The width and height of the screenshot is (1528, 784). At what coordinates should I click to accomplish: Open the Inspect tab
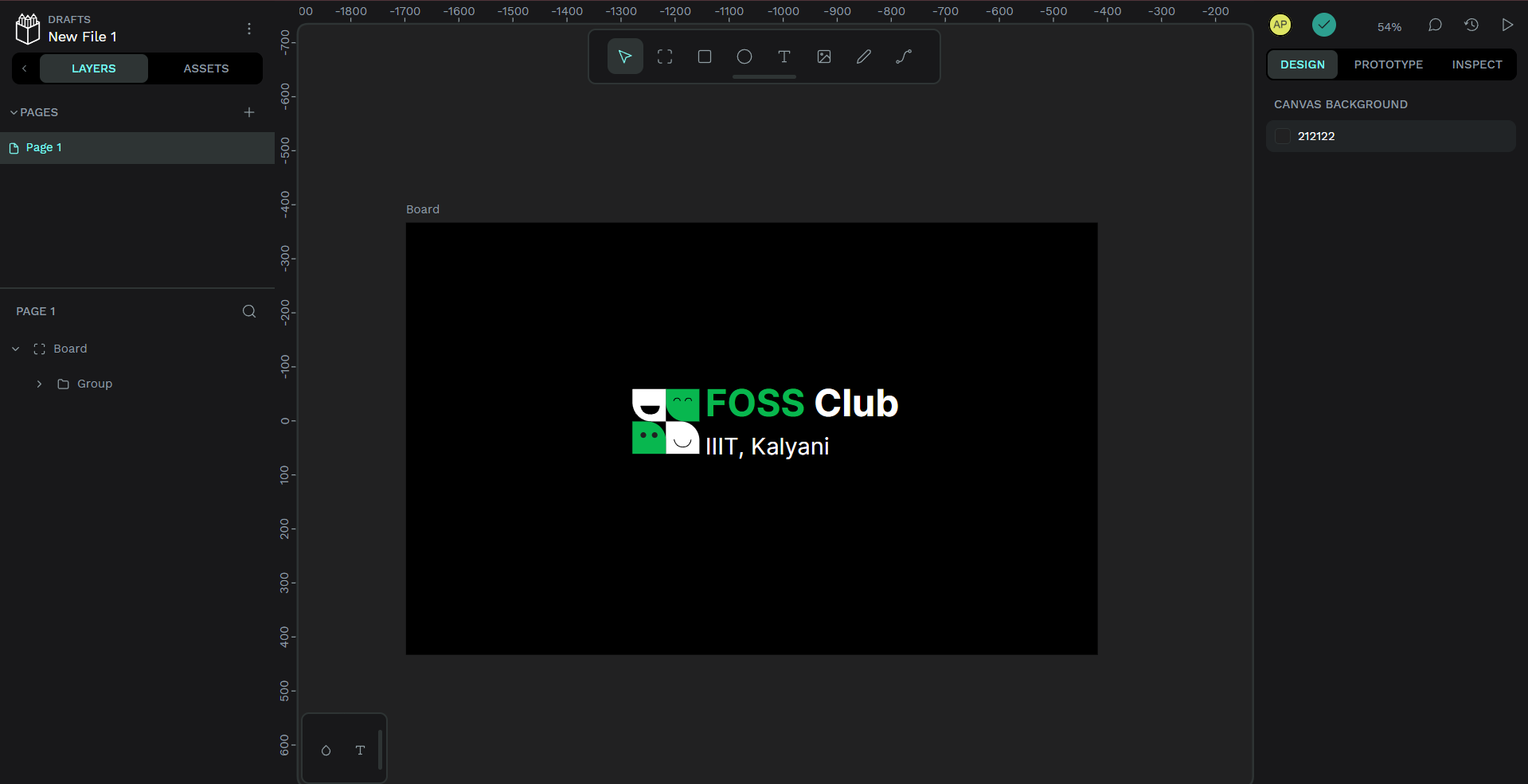1477,64
